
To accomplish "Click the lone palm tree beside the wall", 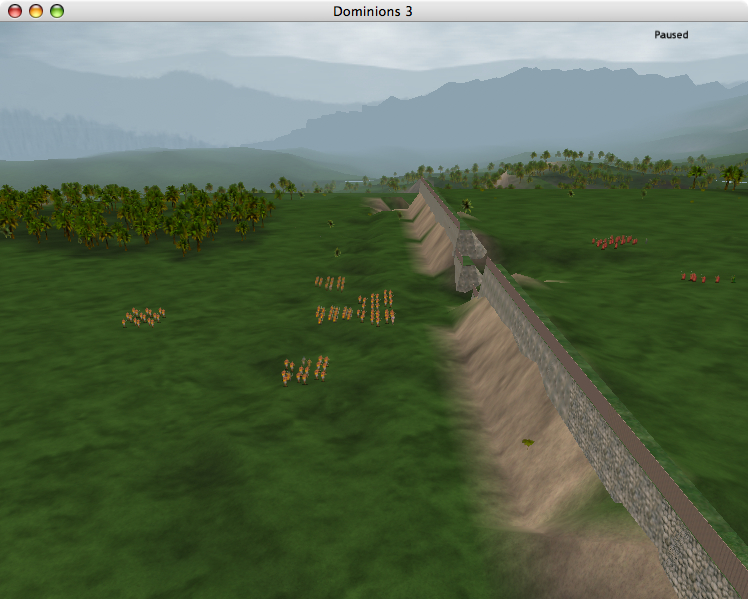I will [x=467, y=206].
